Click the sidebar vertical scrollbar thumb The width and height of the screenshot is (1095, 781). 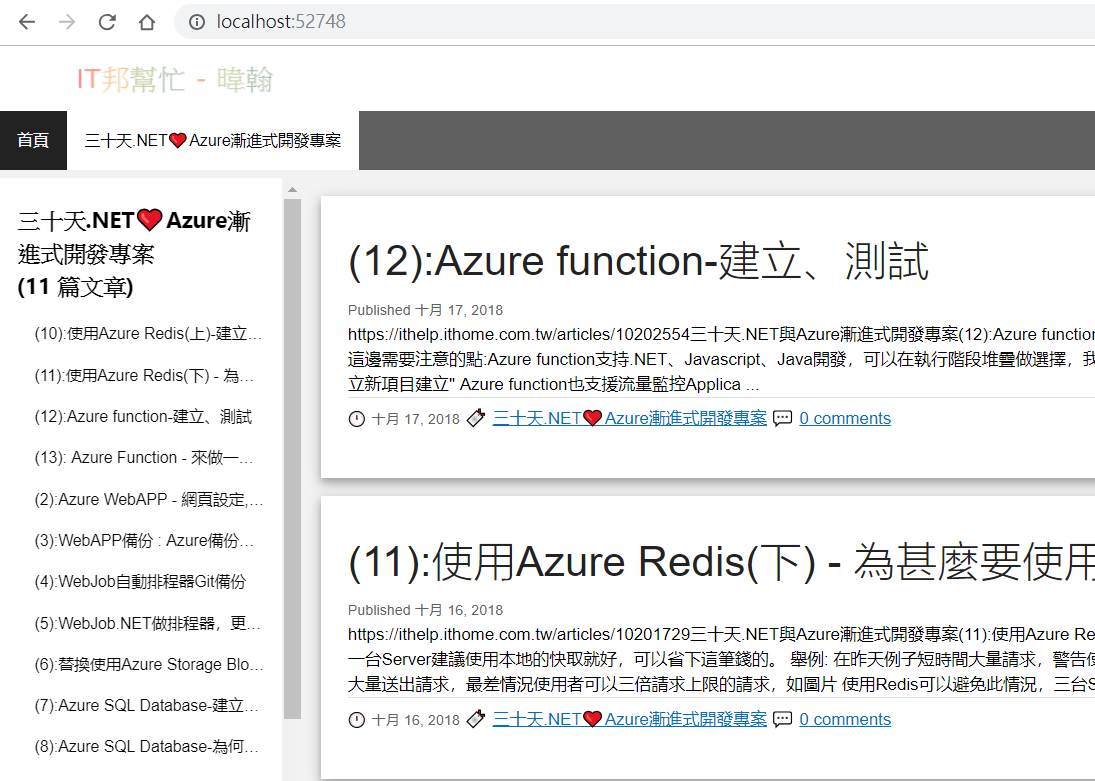(x=293, y=459)
